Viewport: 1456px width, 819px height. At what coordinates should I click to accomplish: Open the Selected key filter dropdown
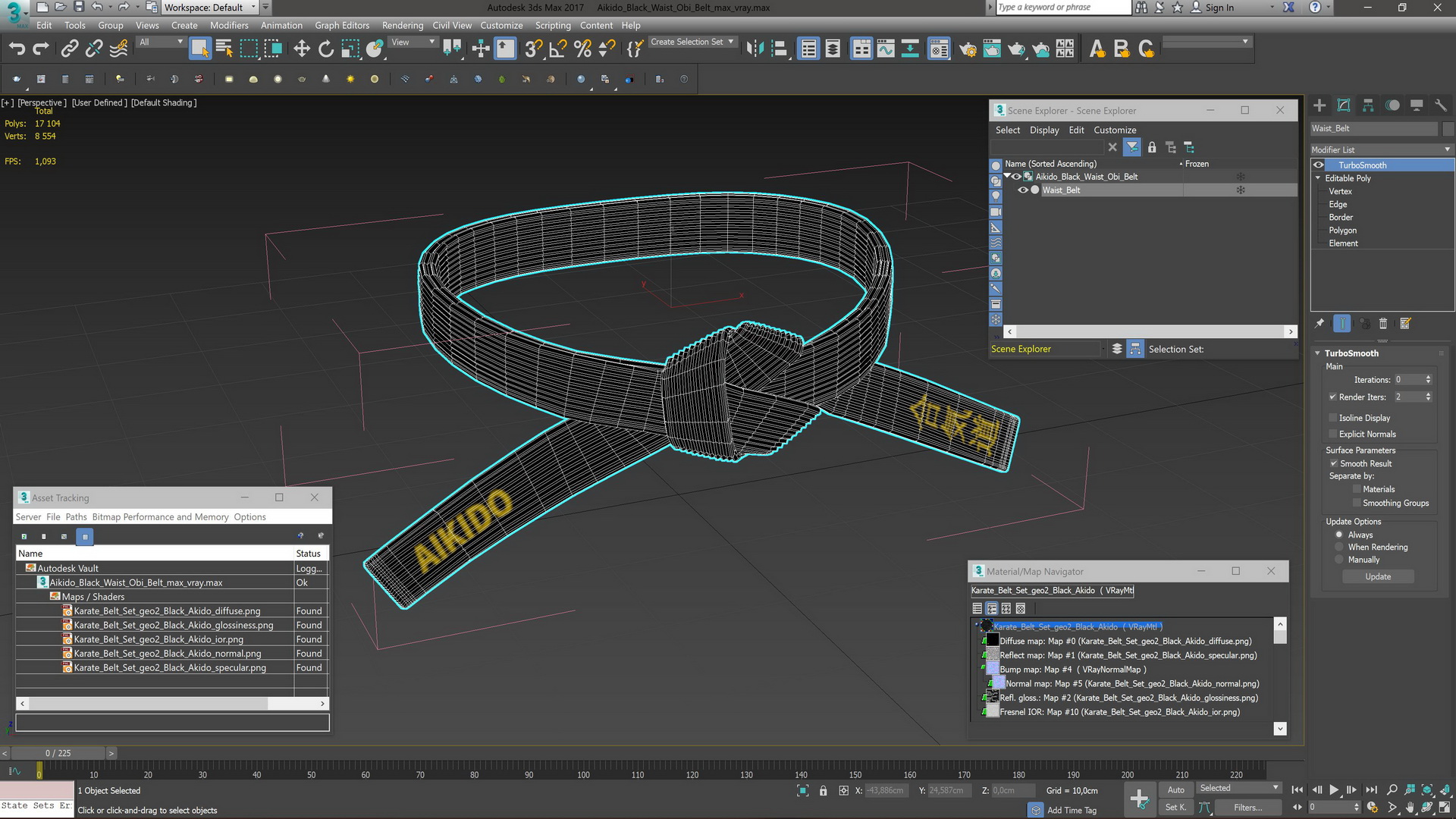tap(1238, 789)
